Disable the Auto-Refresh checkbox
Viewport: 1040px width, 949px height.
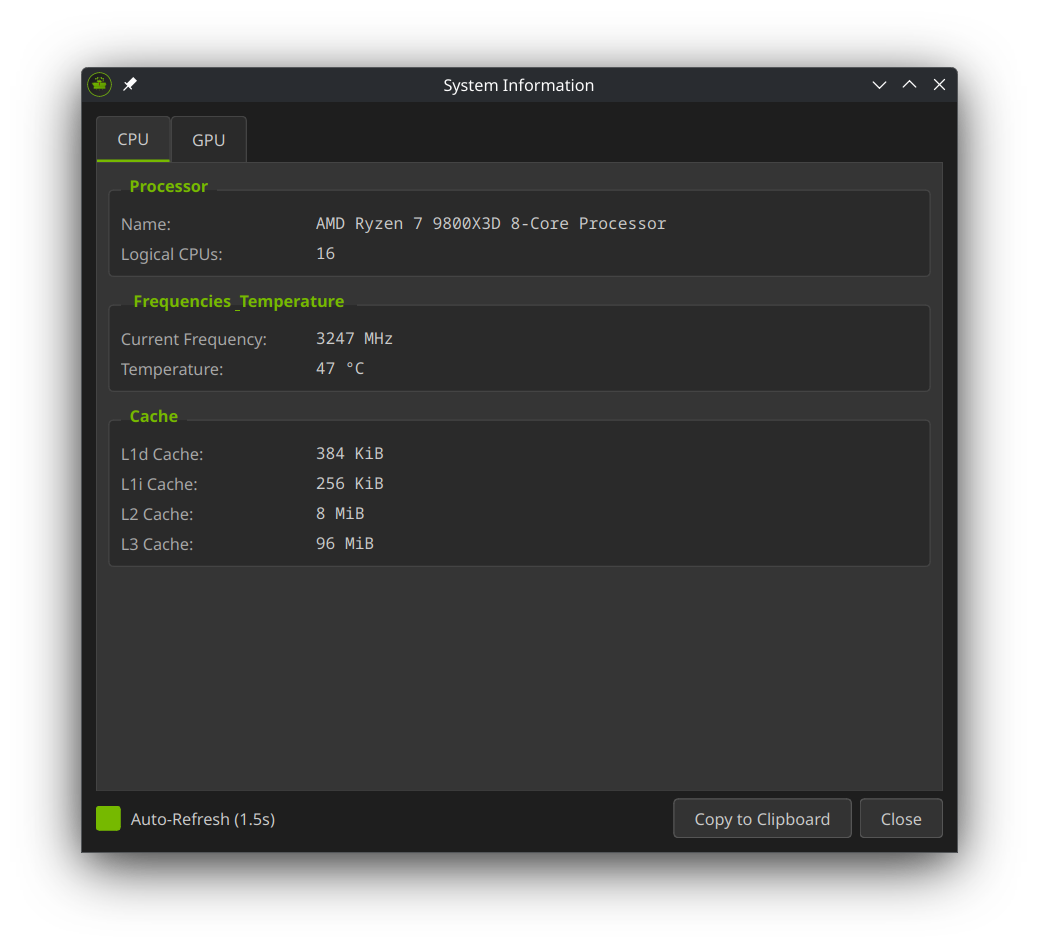click(x=108, y=819)
